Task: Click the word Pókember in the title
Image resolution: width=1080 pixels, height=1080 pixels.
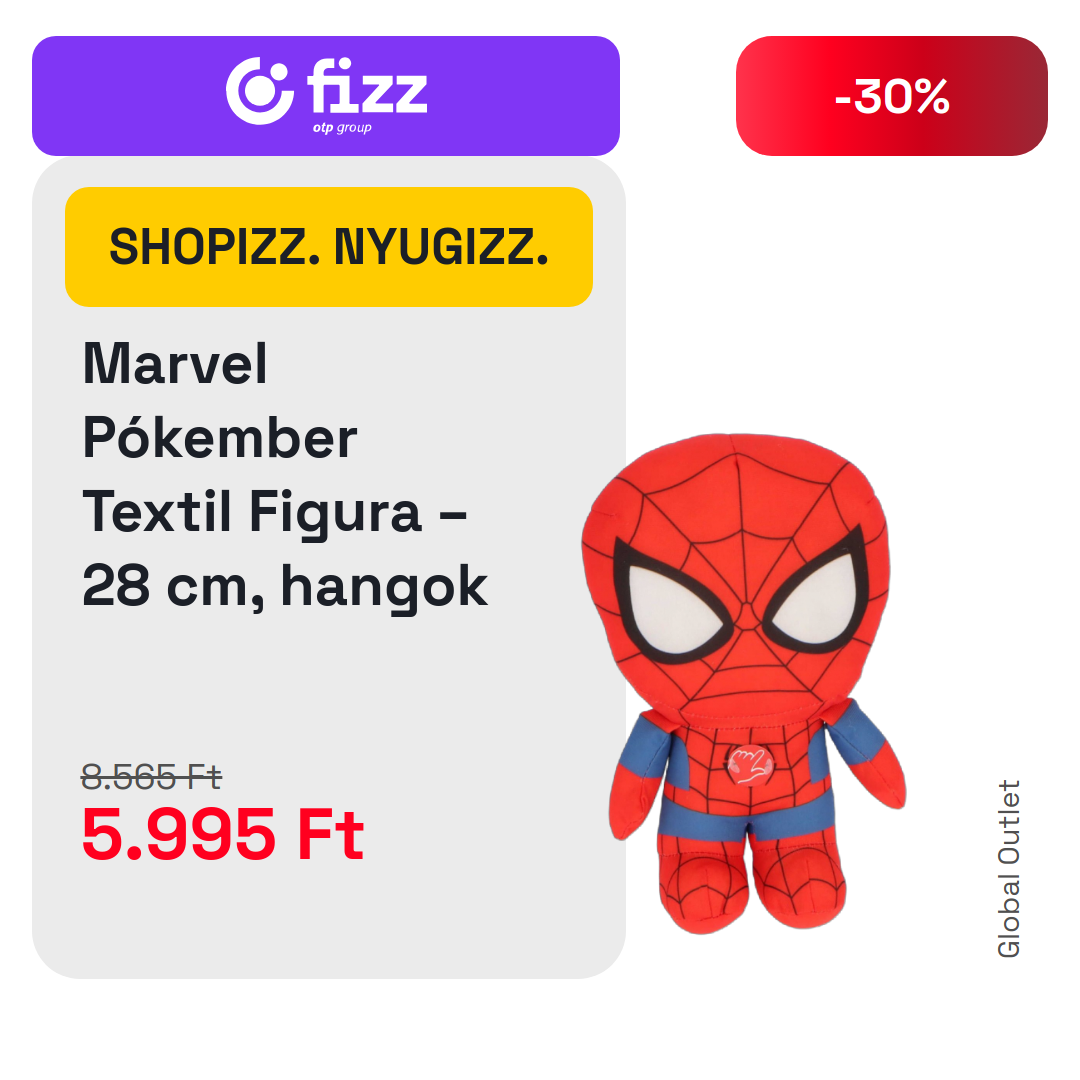Action: click(x=220, y=438)
